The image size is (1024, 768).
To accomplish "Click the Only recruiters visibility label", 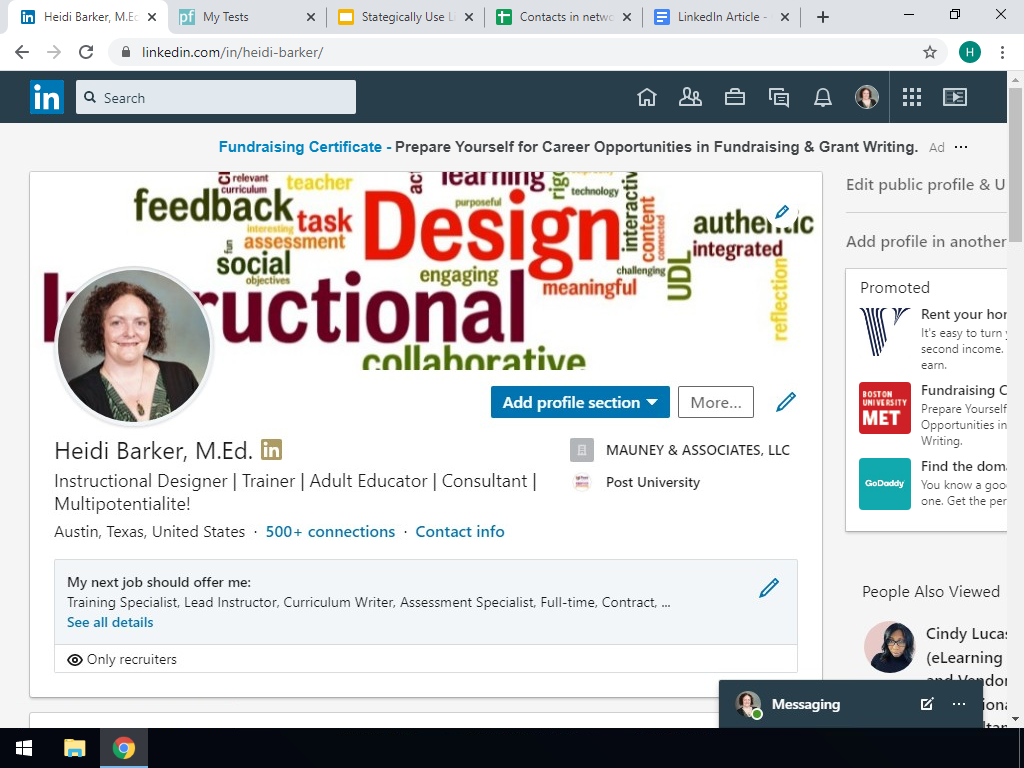I will click(x=131, y=660).
